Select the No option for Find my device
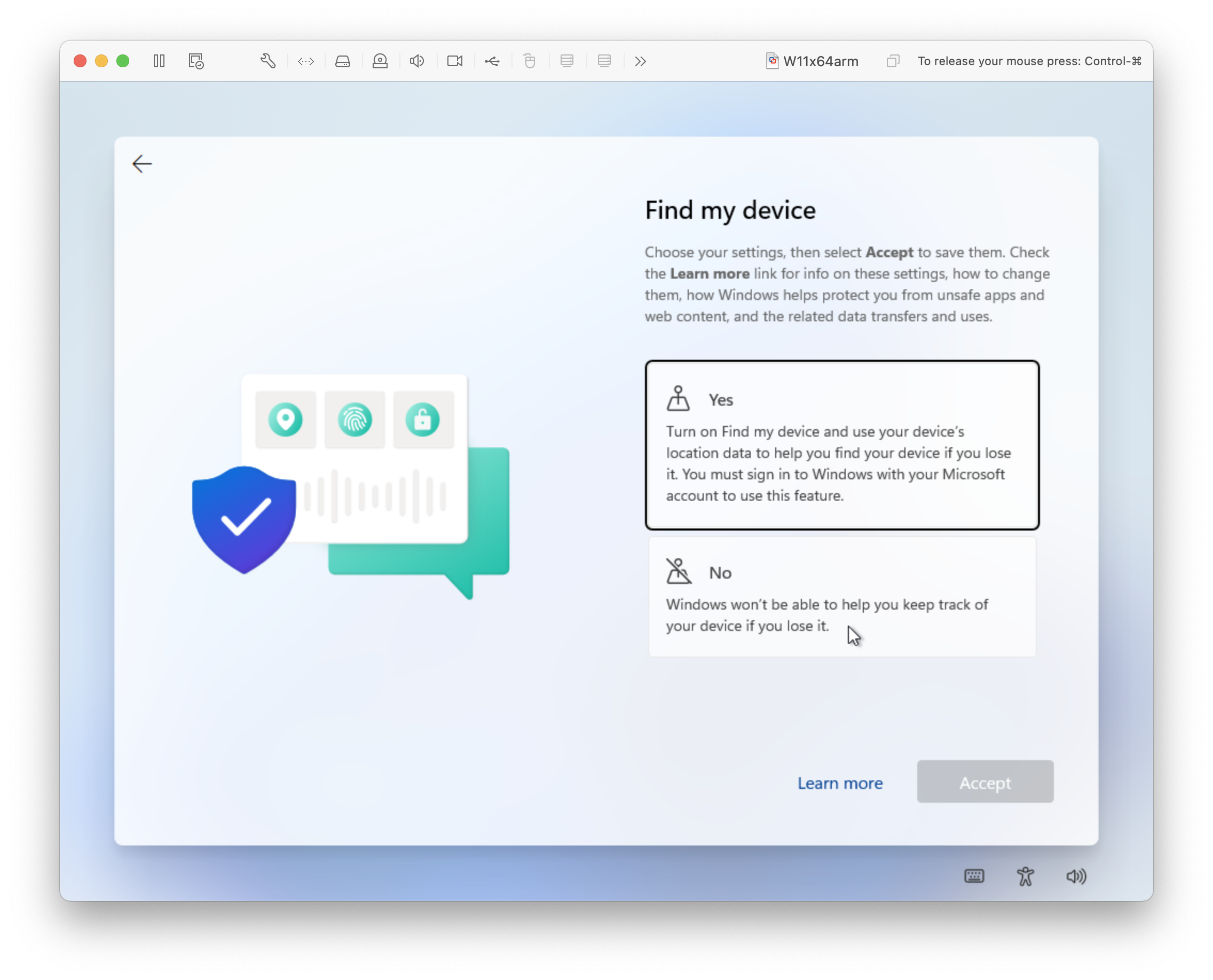 tap(841, 596)
